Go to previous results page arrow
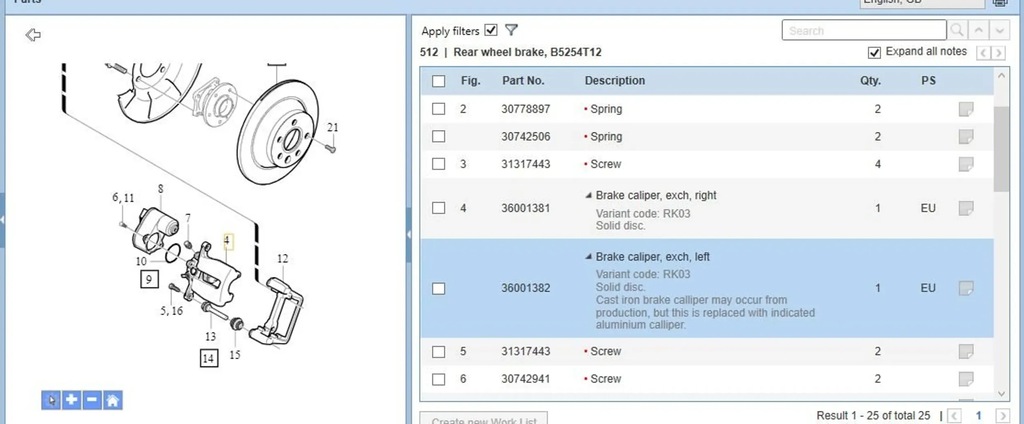1024x424 pixels. click(x=954, y=416)
